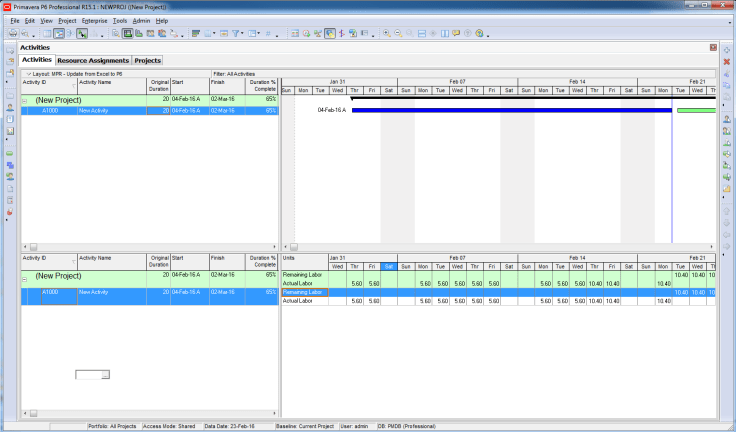Open Resources from left sidebar person icon
Image resolution: width=736 pixels, height=432 pixels.
[10, 107]
